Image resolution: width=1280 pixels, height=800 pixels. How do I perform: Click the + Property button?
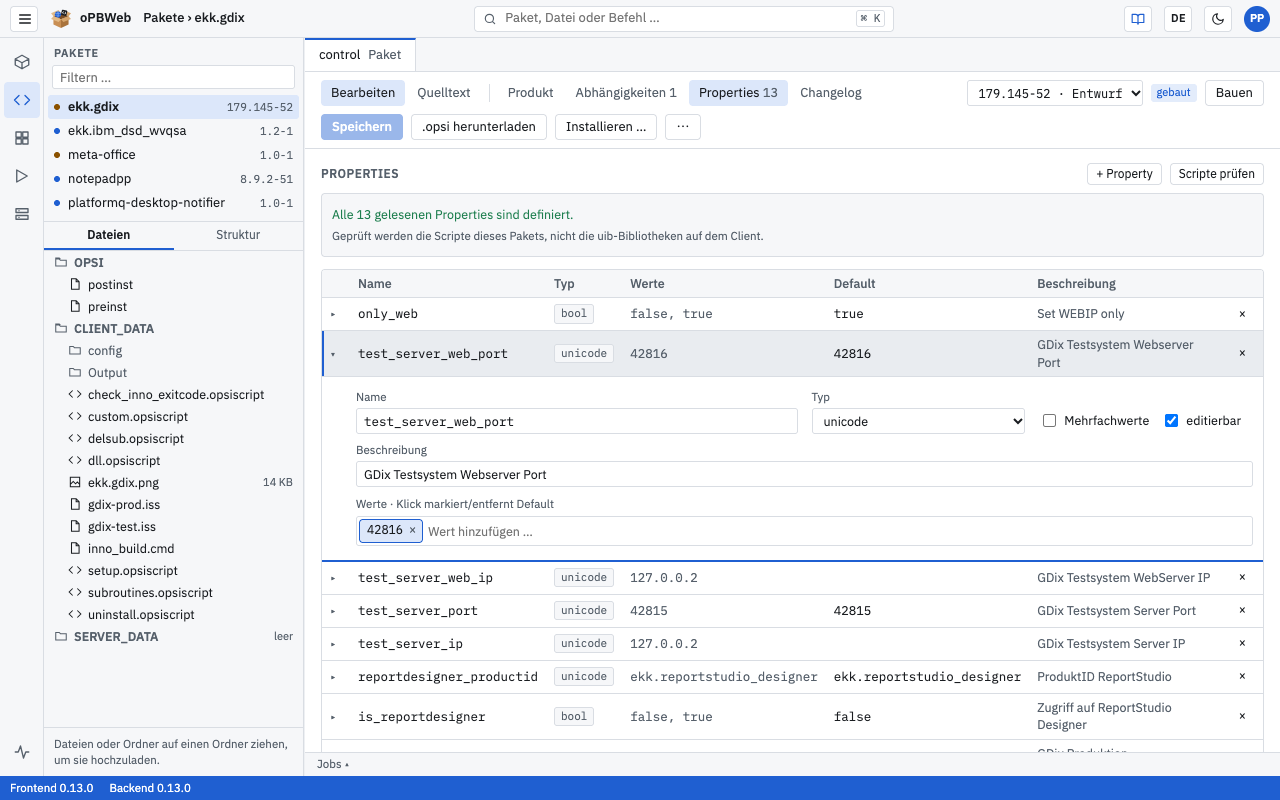tap(1125, 174)
